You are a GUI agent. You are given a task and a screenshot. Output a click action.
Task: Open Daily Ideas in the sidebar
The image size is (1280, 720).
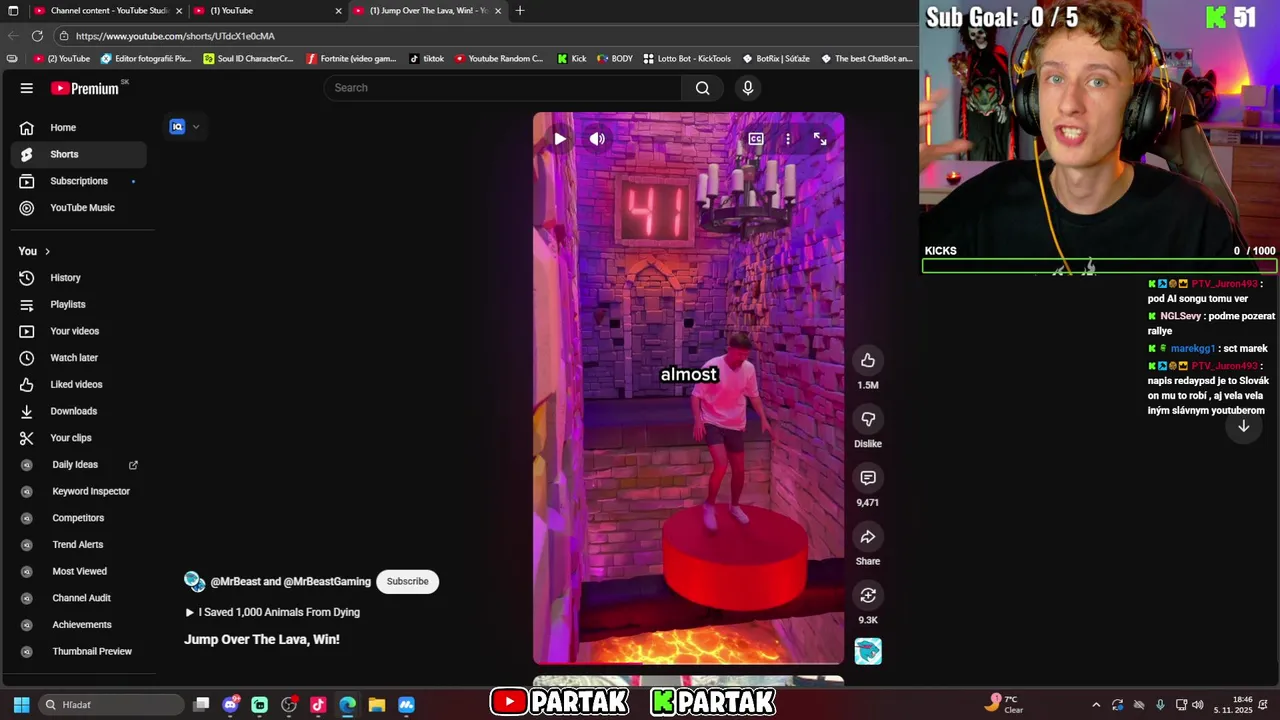tap(78, 465)
